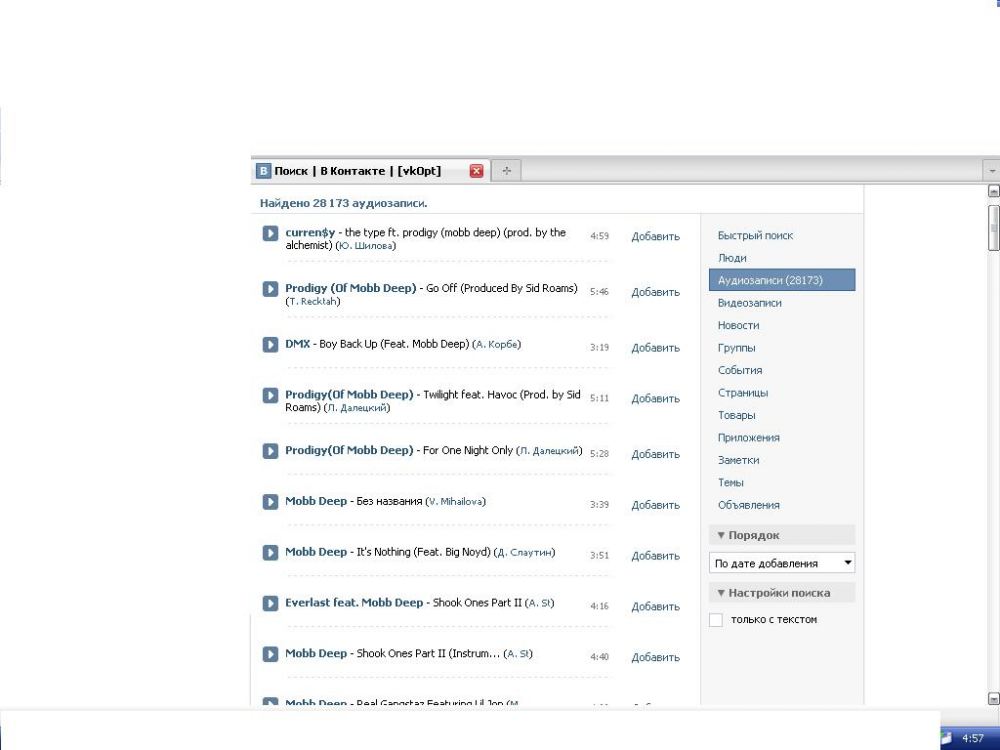The width and height of the screenshot is (1000, 750).
Task: Switch search to Группы
Action: tap(737, 348)
